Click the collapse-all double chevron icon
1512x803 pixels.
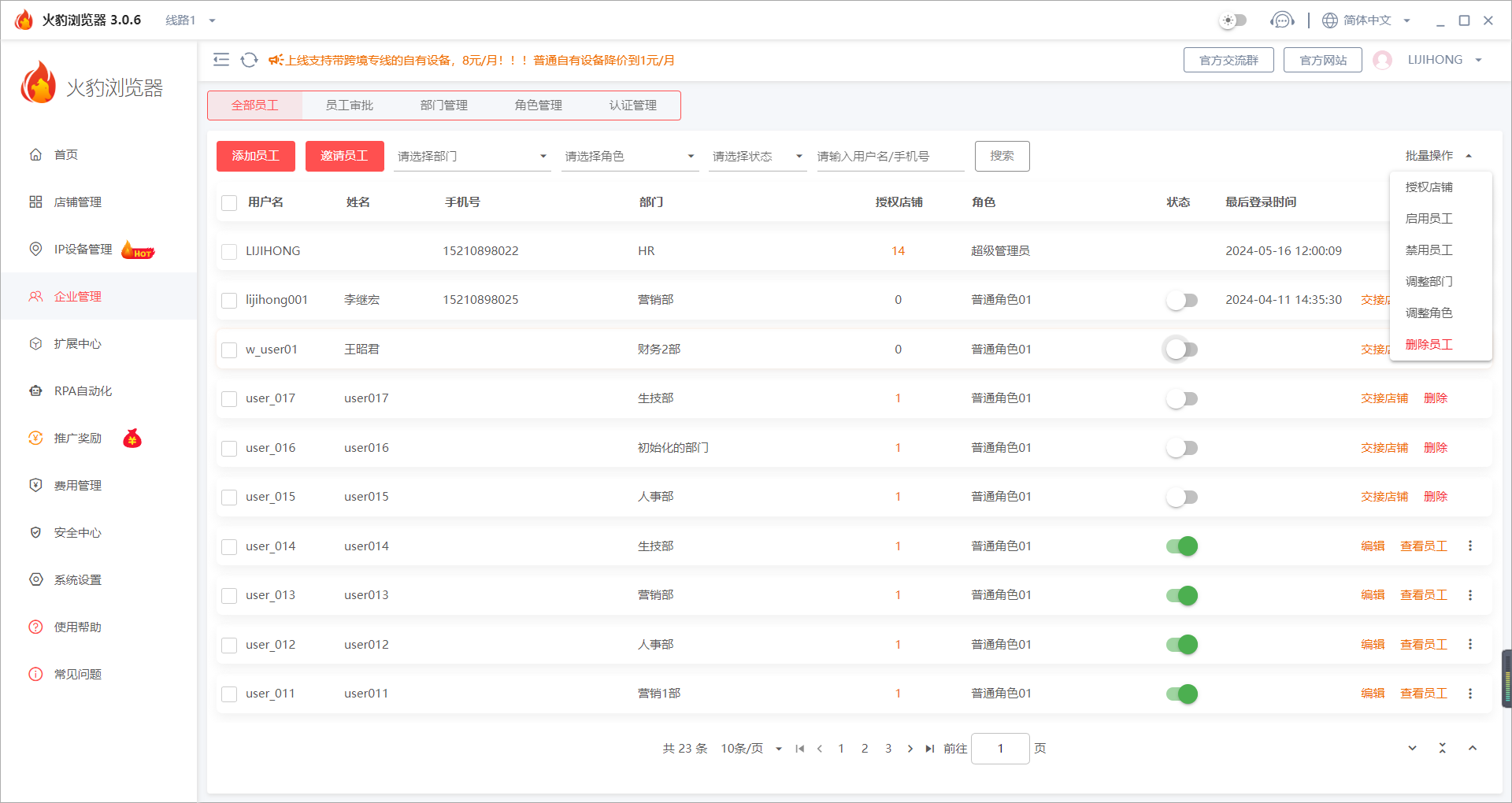1442,748
